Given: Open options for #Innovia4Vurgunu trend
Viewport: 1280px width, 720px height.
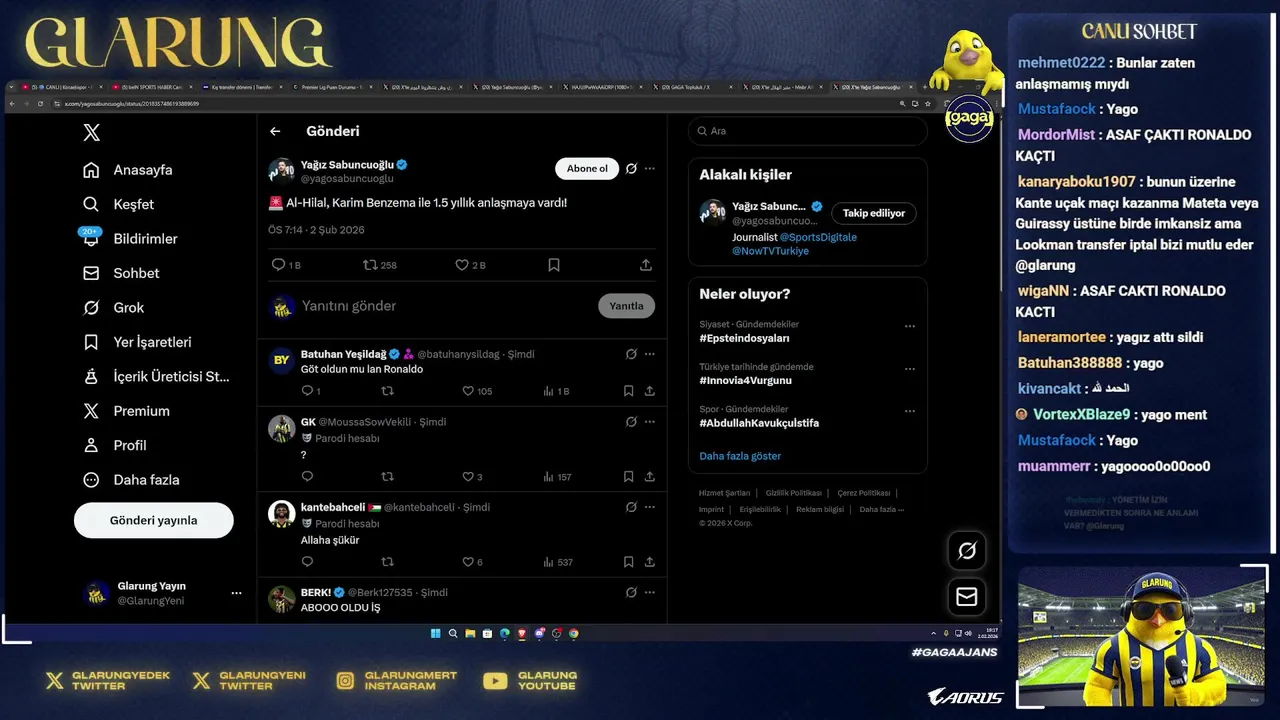Looking at the screenshot, I should (909, 368).
